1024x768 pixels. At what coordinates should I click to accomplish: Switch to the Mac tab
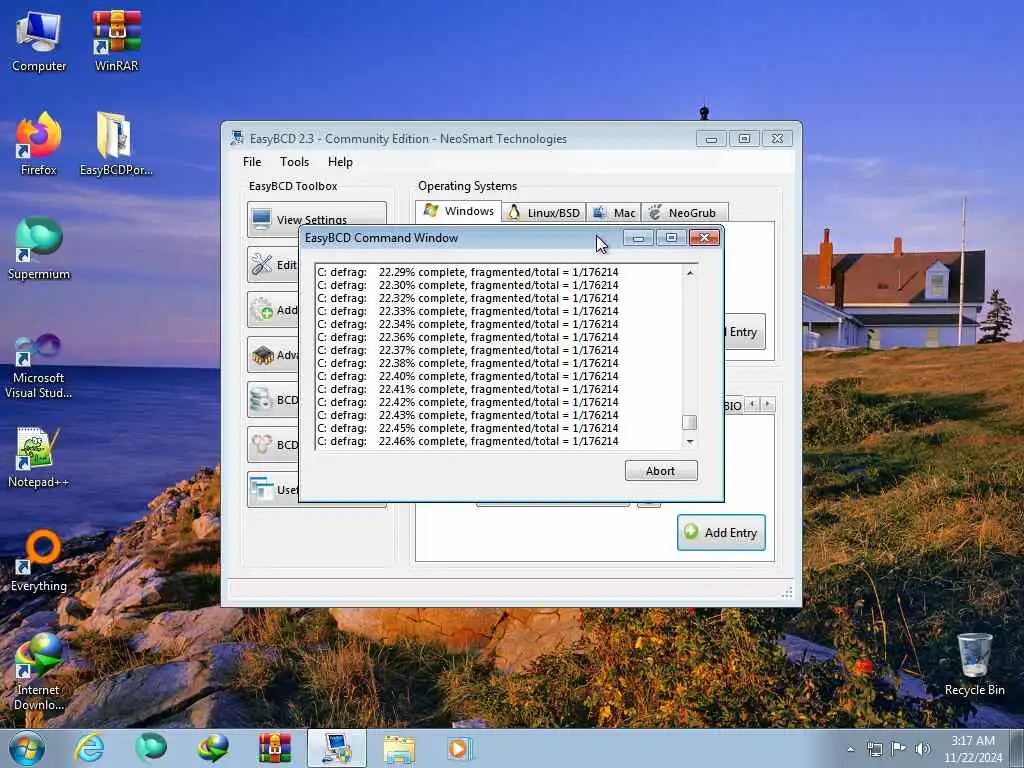pos(614,213)
